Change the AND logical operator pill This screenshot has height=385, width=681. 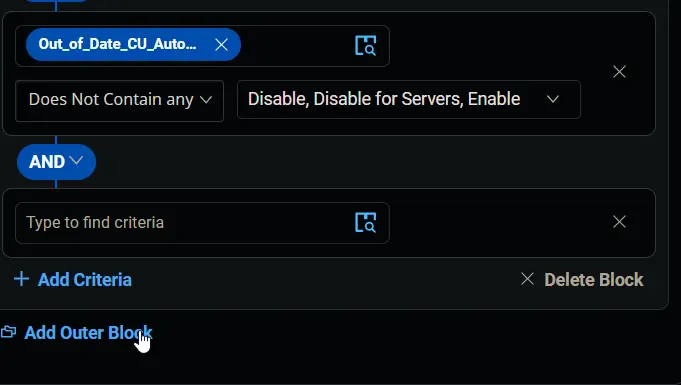click(x=56, y=162)
